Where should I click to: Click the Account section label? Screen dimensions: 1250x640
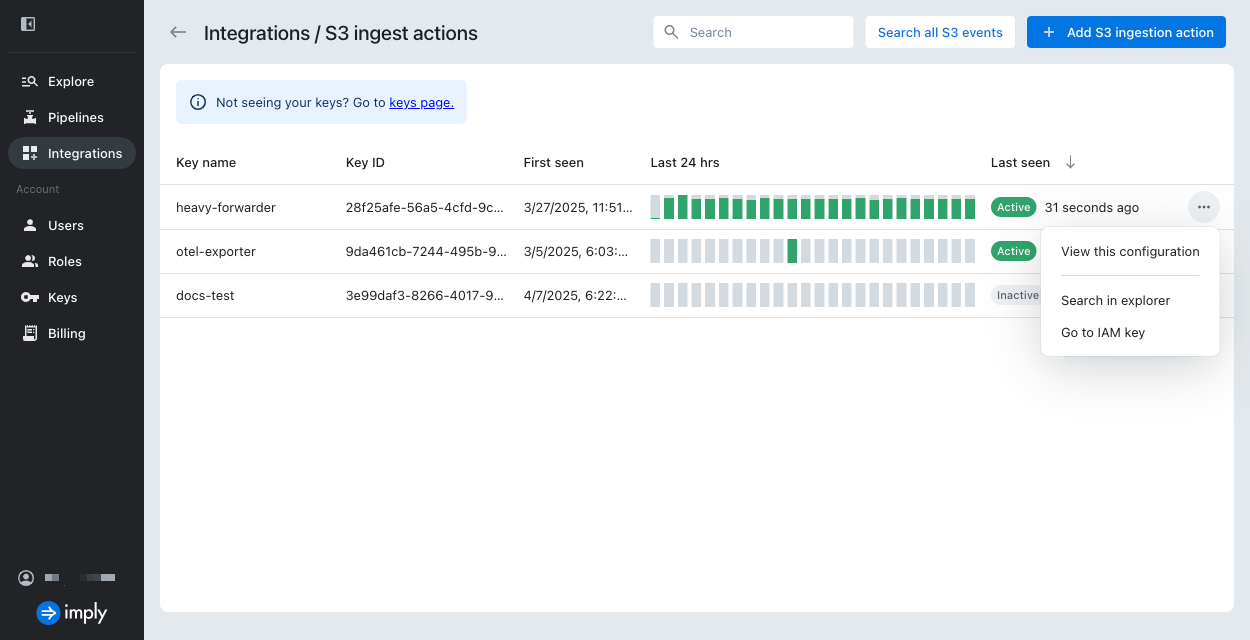tap(38, 189)
